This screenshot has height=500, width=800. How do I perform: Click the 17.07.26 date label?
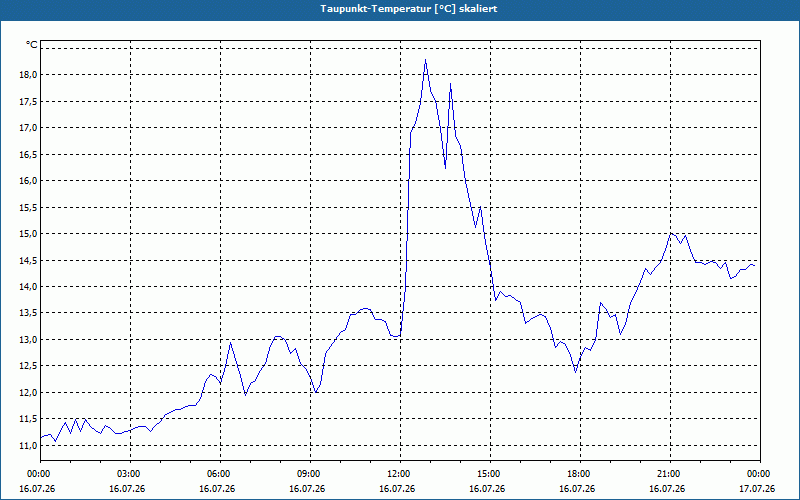(x=757, y=488)
